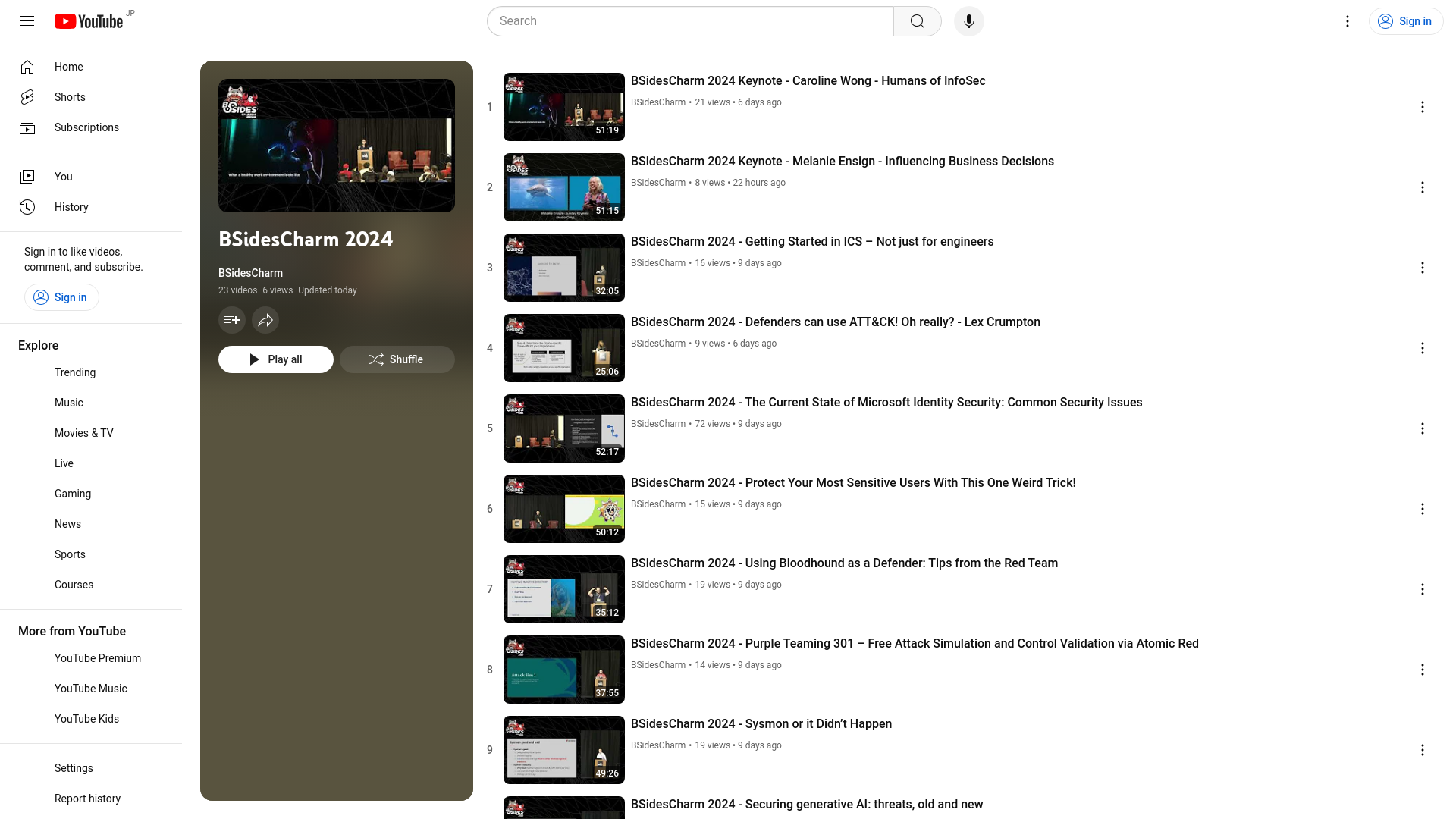Screen dimensions: 1456x819
Task: Open Subscriptions in sidebar
Action: click(x=91, y=127)
